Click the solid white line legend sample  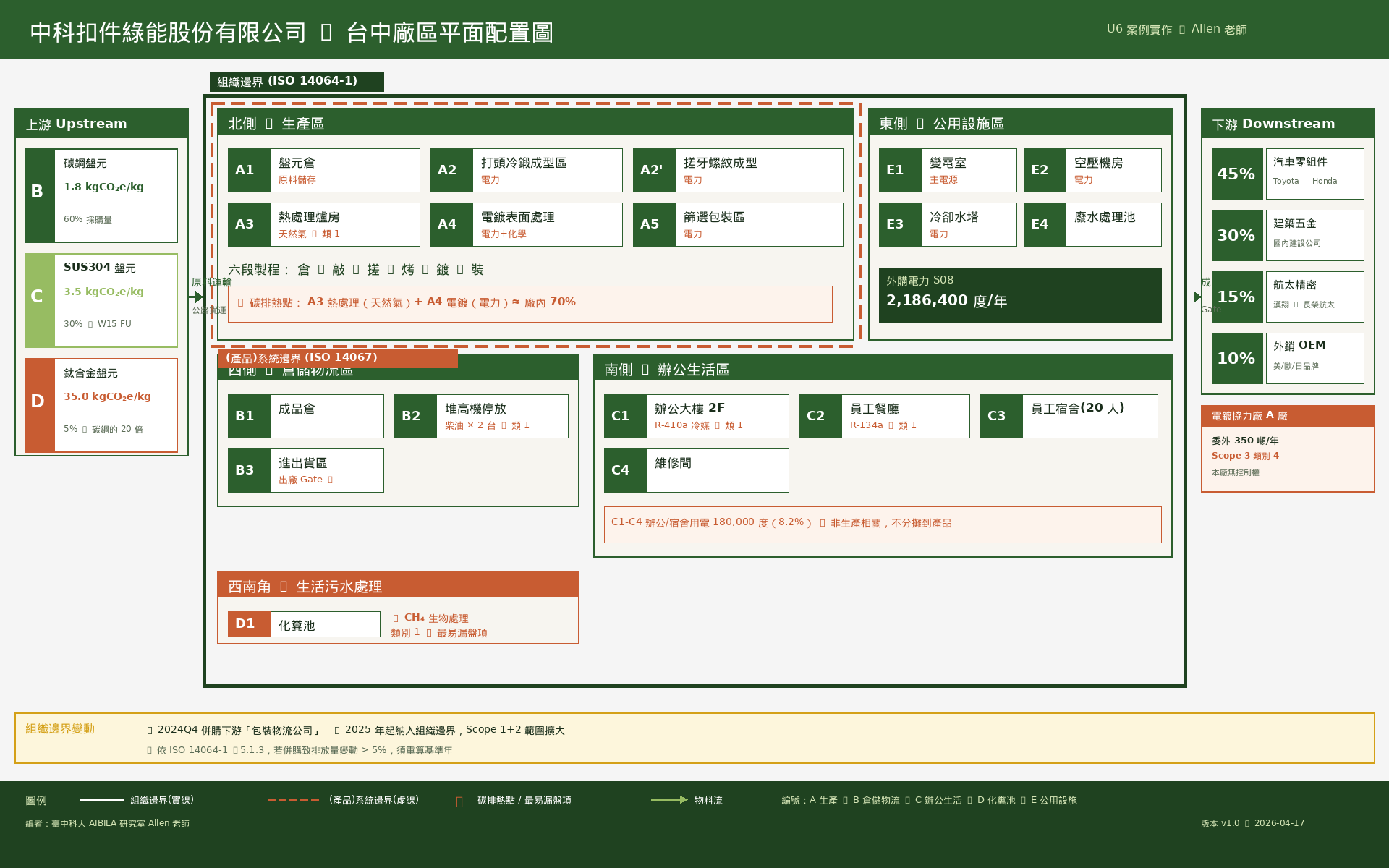point(101,800)
